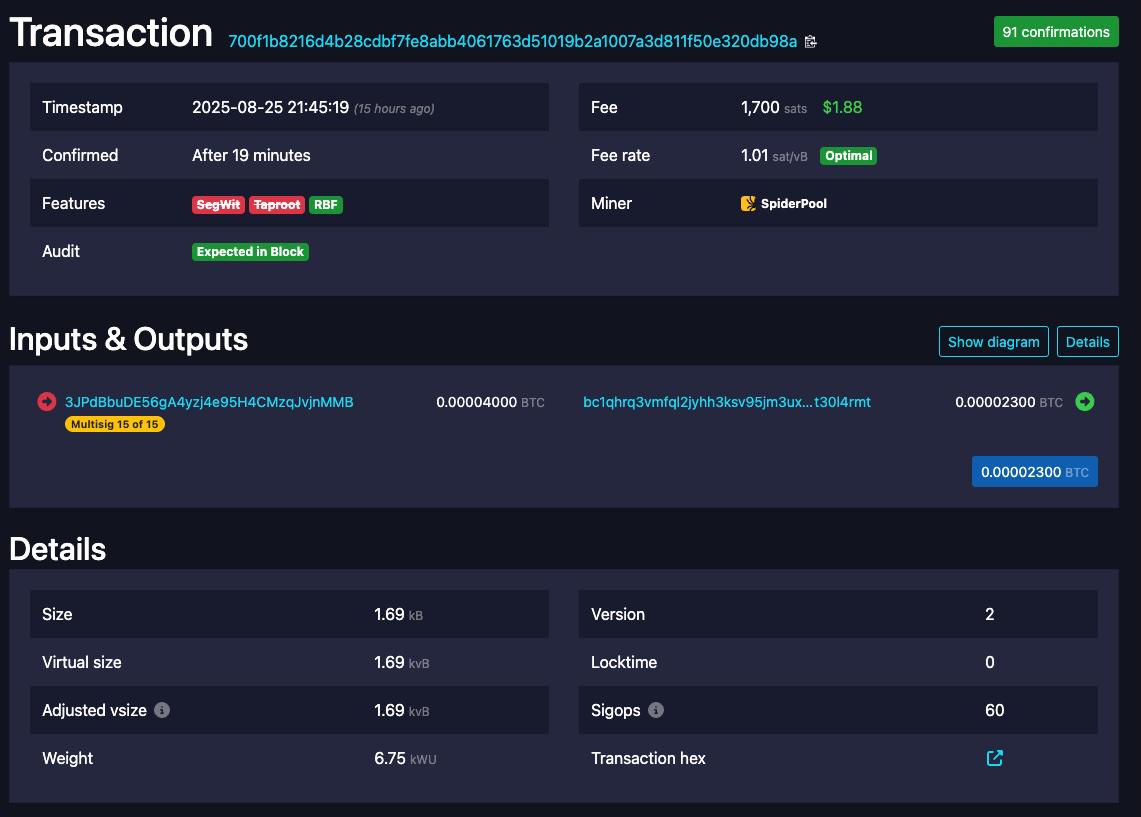The height and width of the screenshot is (817, 1141).
Task: Click the Adjusted vsize info icon
Action: pyautogui.click(x=162, y=710)
